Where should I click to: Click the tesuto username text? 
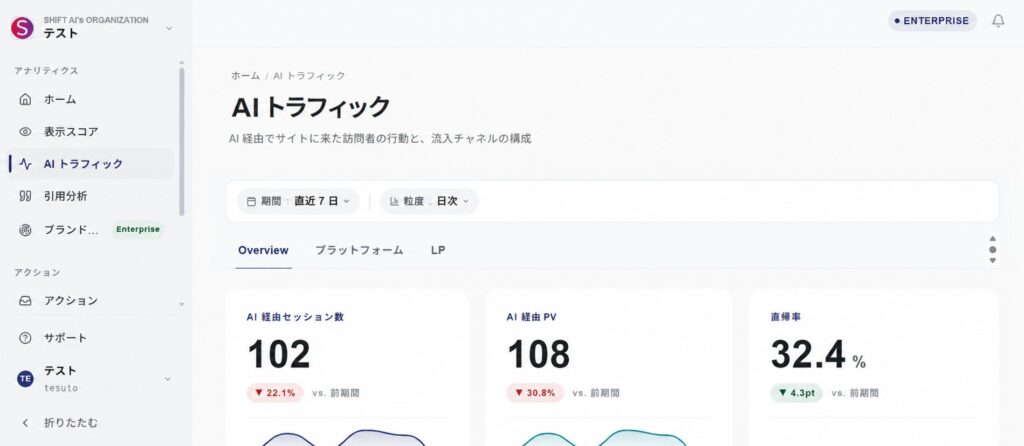61,388
